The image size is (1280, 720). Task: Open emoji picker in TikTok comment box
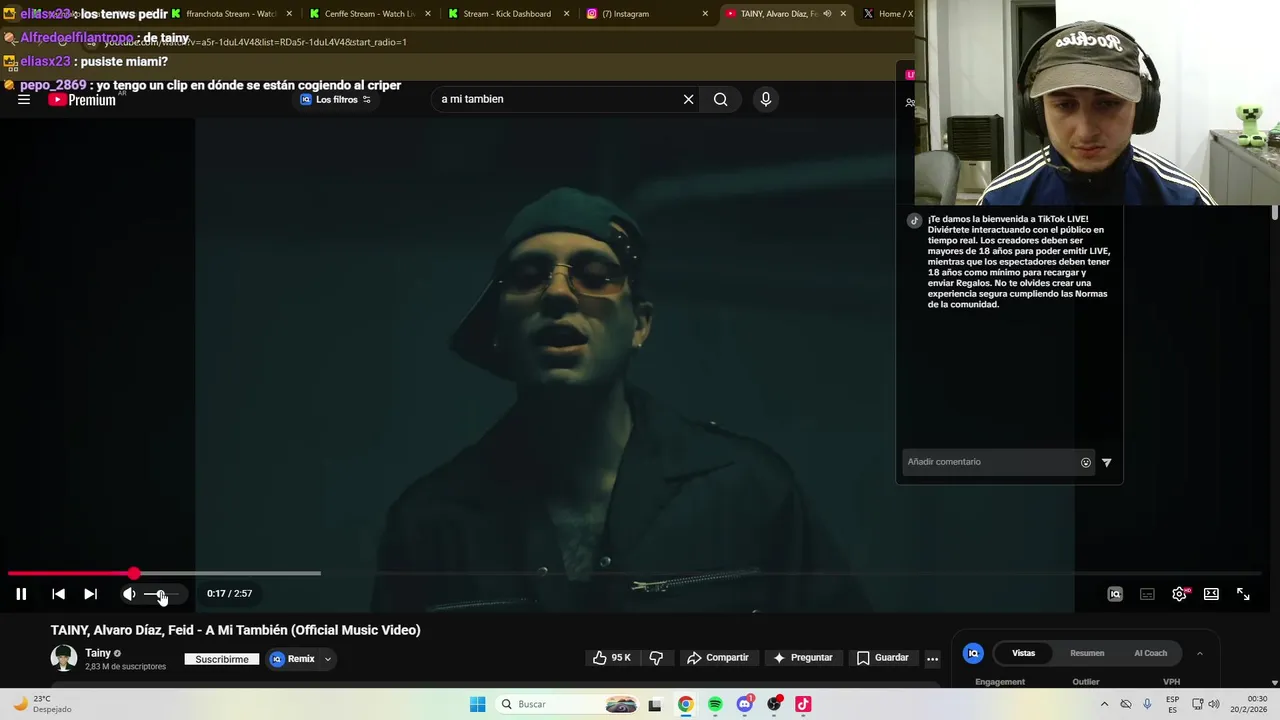(x=1086, y=462)
